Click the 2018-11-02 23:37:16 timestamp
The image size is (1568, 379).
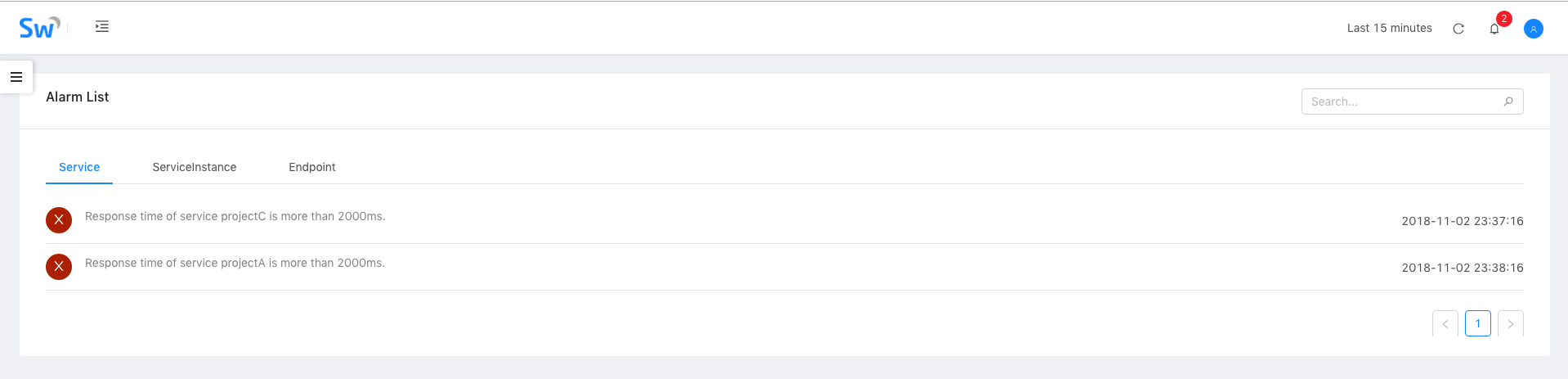pos(1462,221)
